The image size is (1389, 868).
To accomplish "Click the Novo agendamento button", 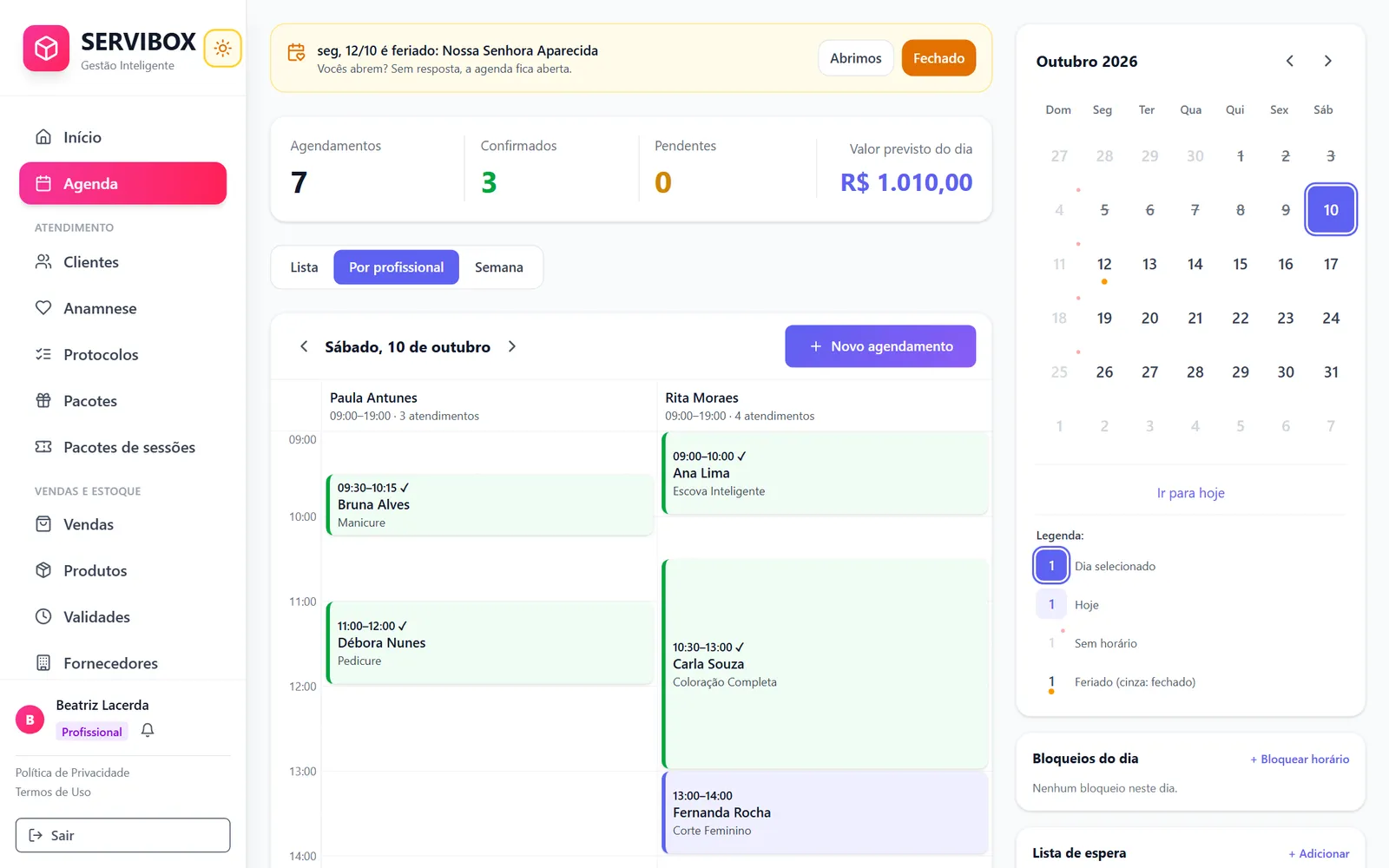I will [880, 346].
